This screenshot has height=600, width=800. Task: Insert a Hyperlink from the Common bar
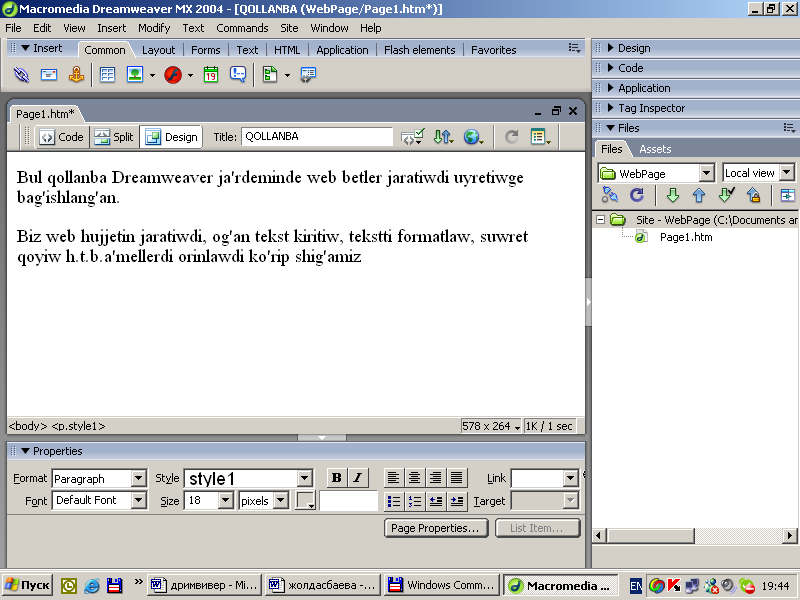click(21, 75)
